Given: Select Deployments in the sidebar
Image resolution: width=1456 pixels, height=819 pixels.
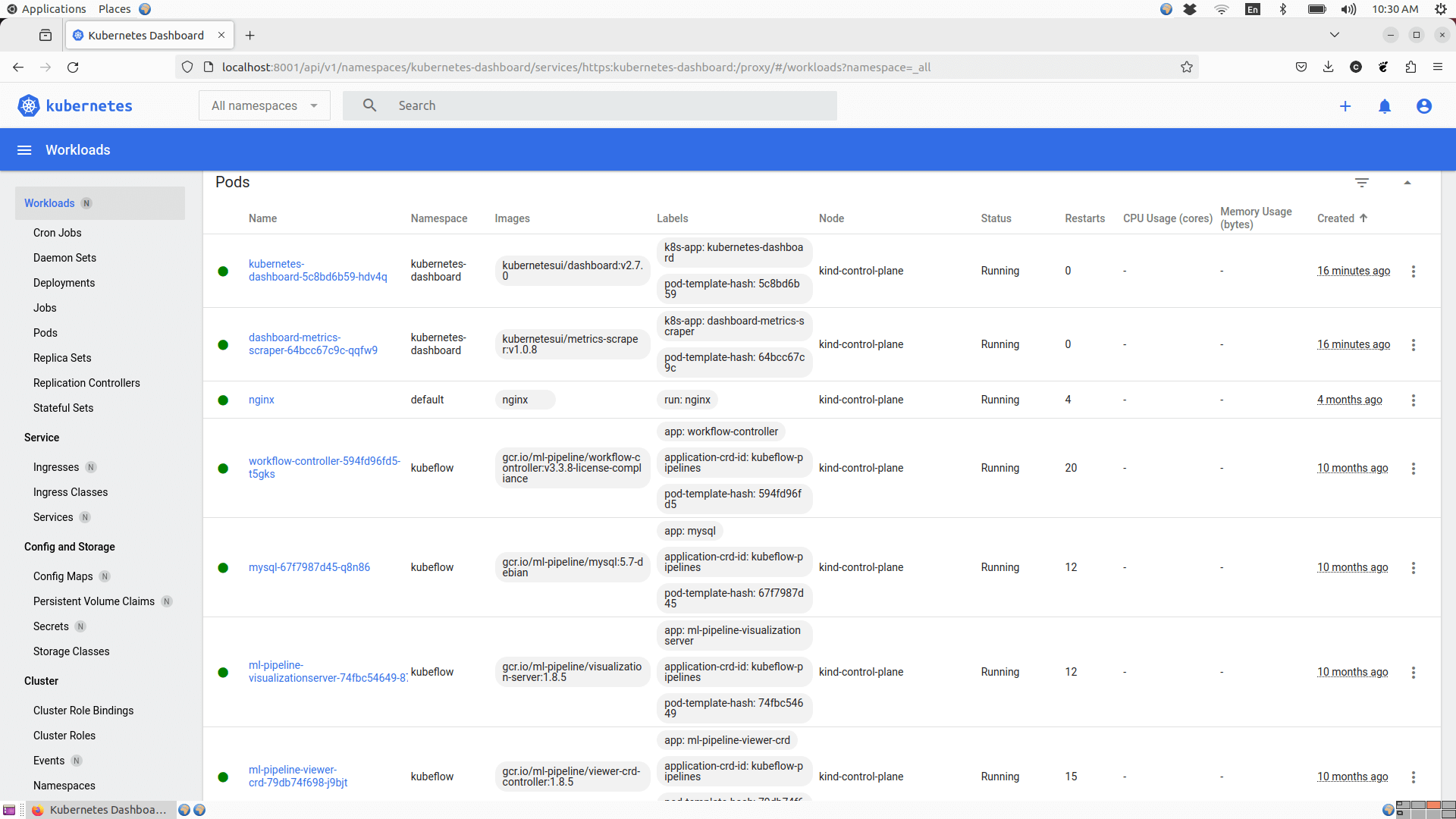Looking at the screenshot, I should [64, 282].
